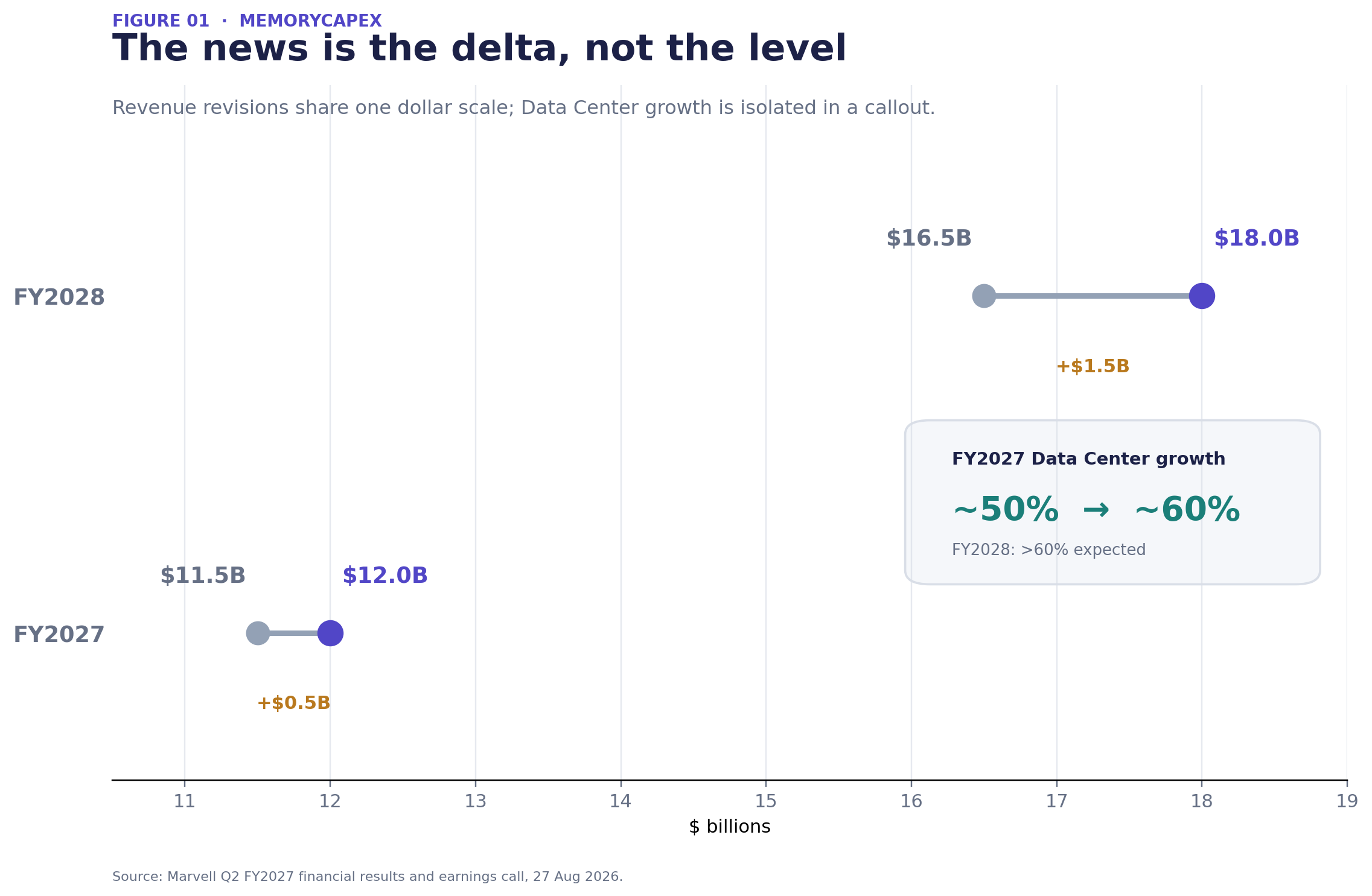Click the FY2028 gray starting dot
The width and height of the screenshot is (1372, 896).
[984, 296]
